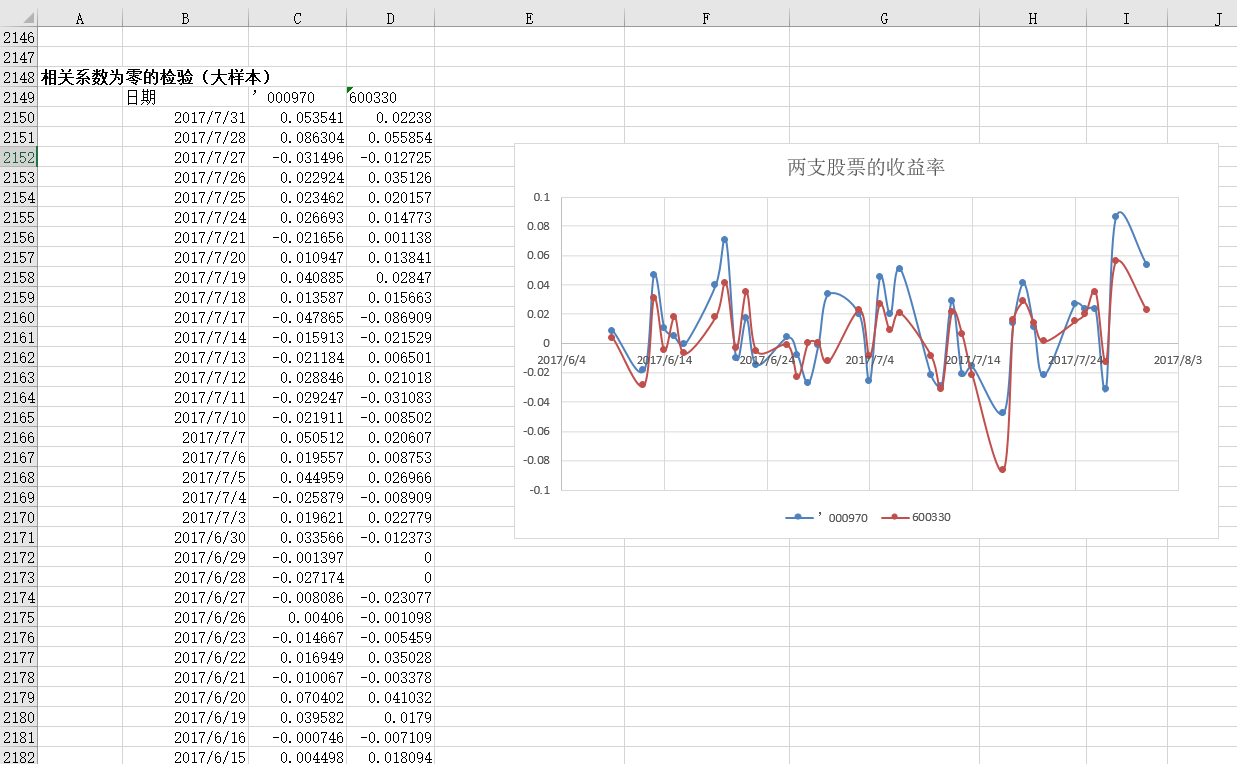Select column B header

point(186,18)
